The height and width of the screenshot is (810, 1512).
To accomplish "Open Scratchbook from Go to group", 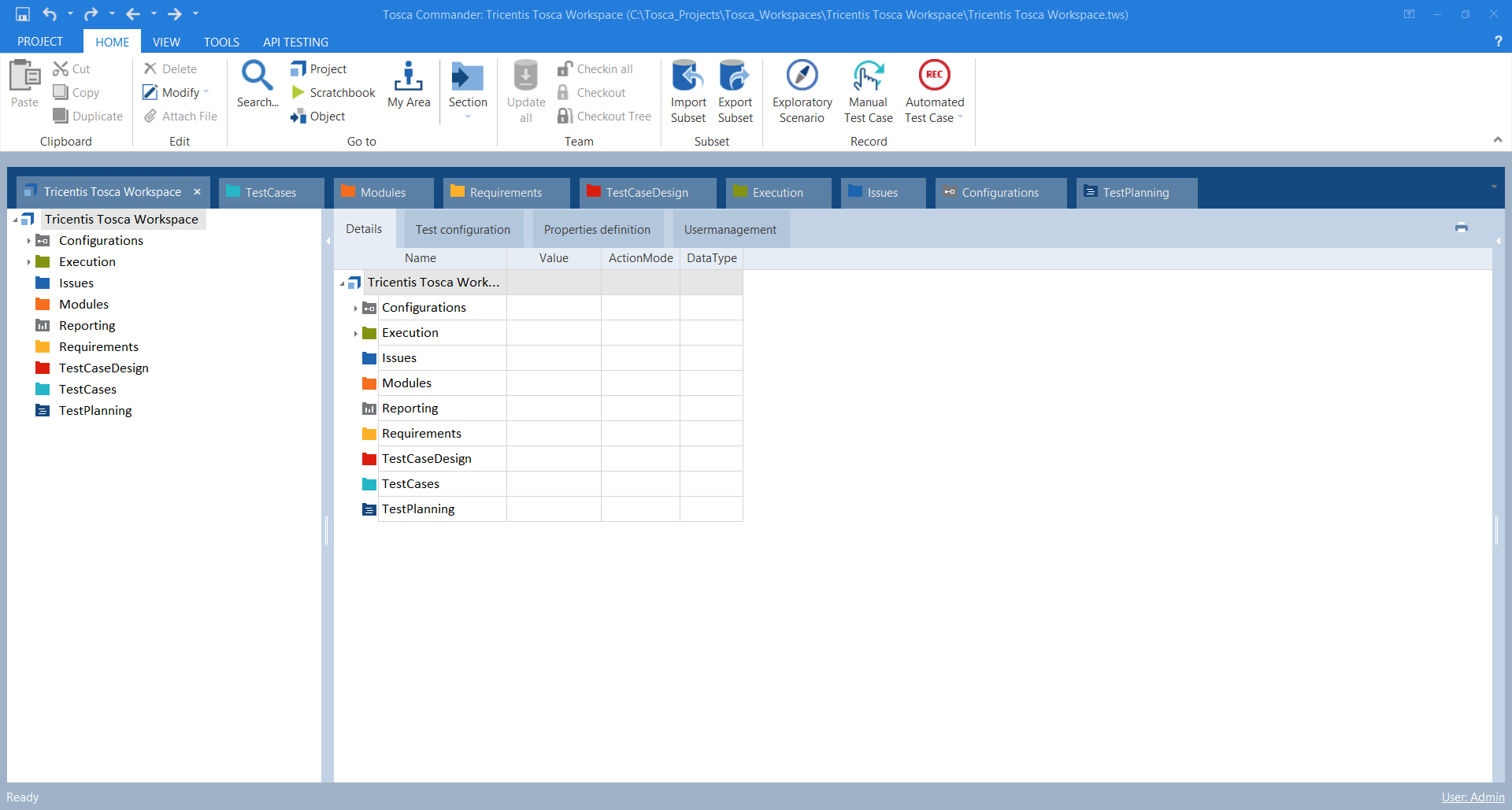I will (334, 93).
